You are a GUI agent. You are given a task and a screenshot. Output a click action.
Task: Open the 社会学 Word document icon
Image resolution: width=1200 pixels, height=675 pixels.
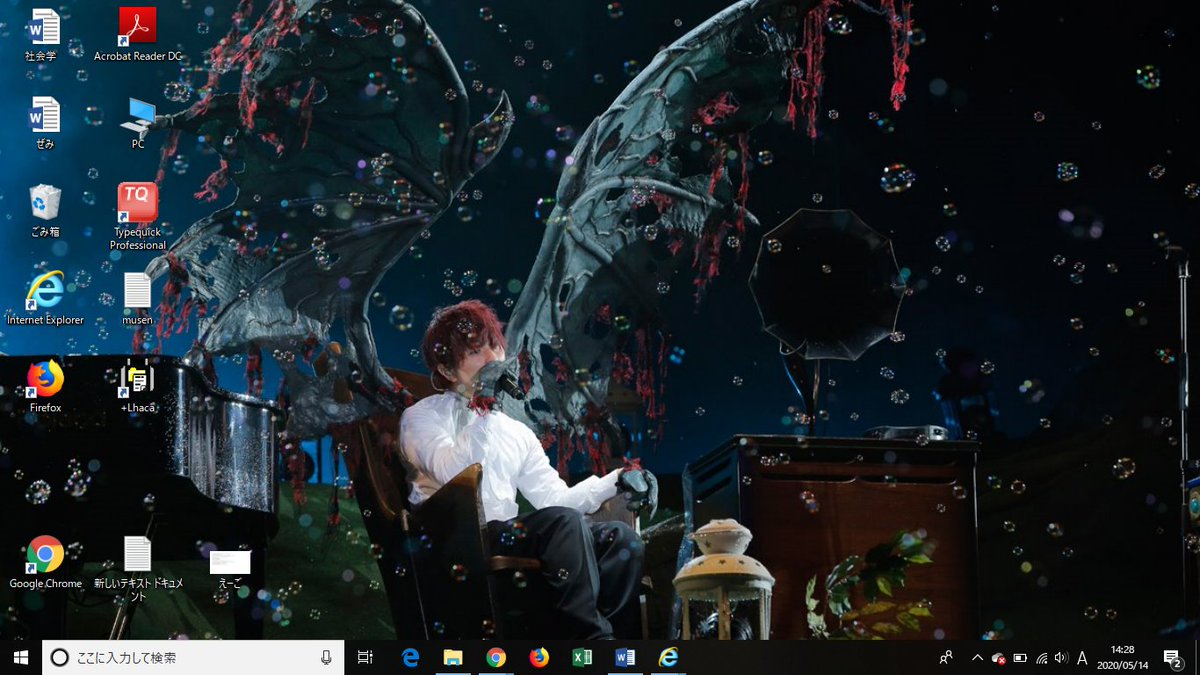coord(42,34)
